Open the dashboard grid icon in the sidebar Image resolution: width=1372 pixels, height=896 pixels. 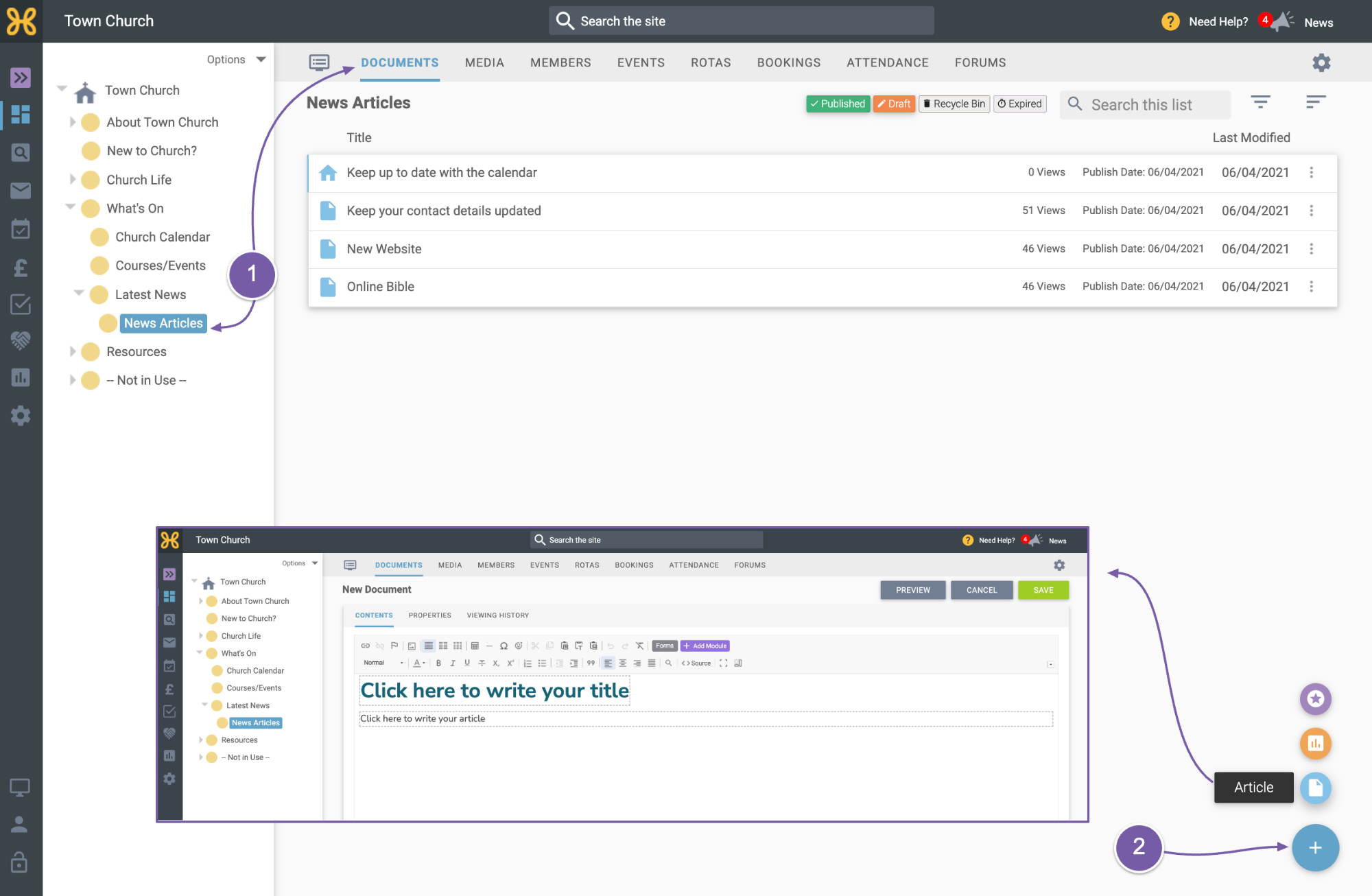point(21,115)
